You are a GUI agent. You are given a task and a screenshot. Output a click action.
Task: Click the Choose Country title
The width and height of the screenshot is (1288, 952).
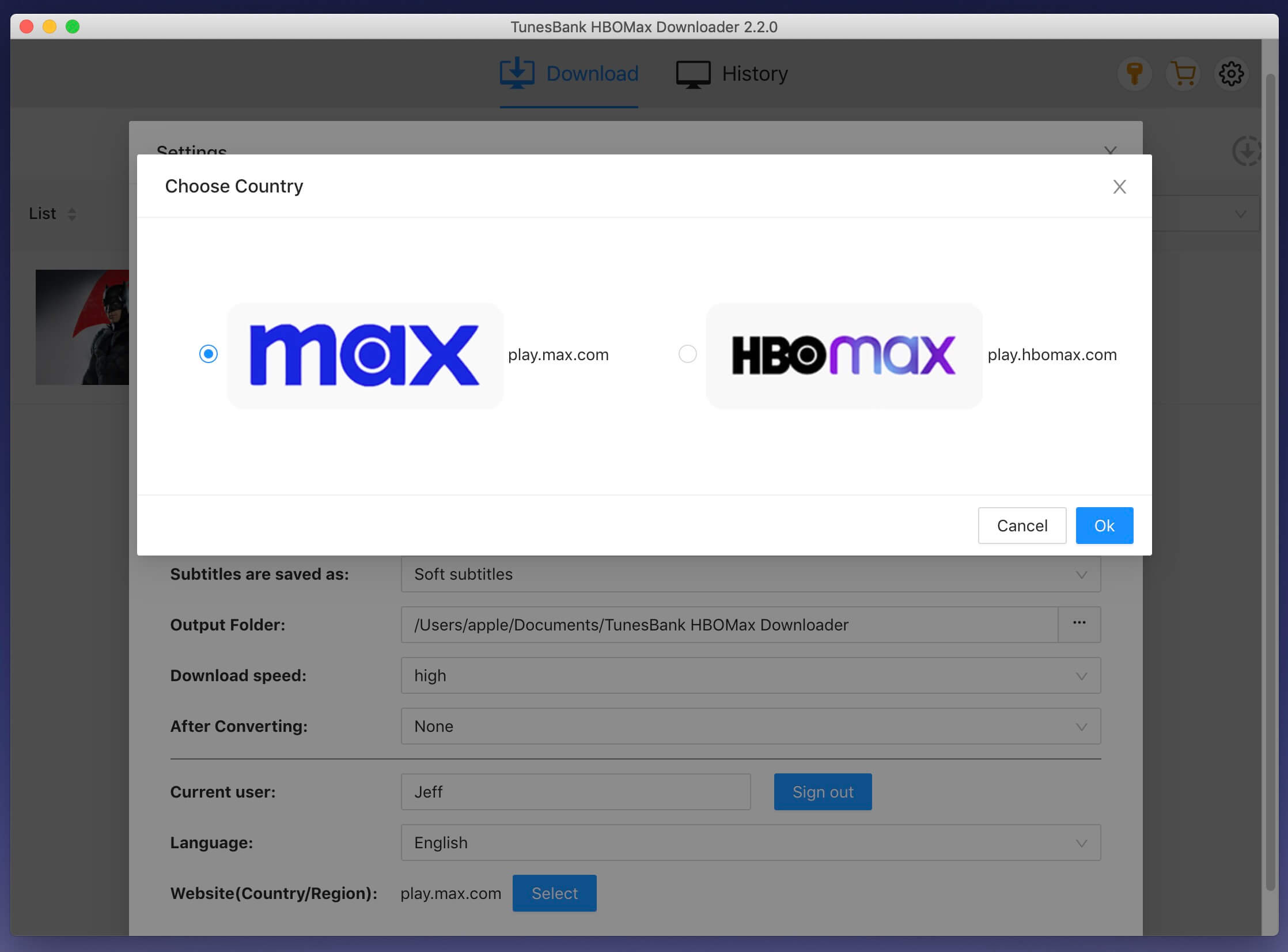(x=234, y=186)
